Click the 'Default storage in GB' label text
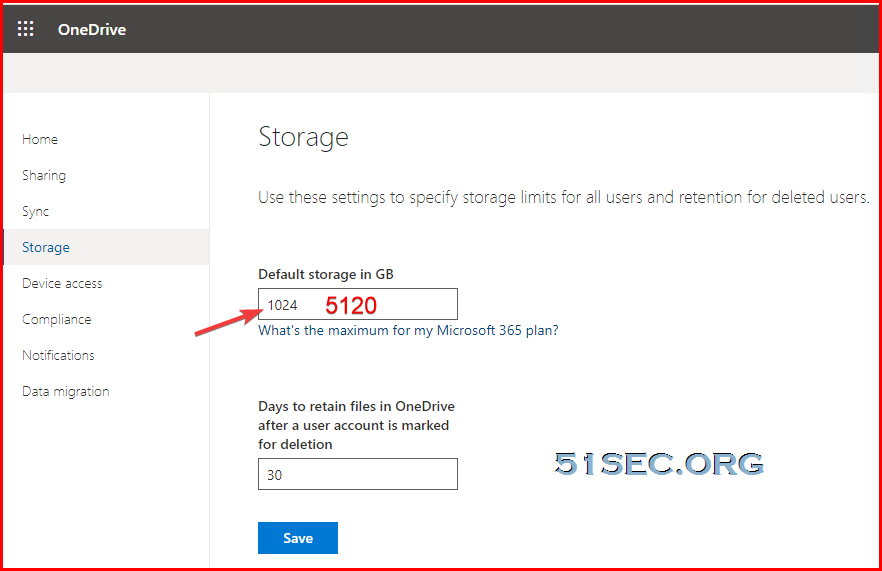This screenshot has height=571, width=882. (326, 274)
